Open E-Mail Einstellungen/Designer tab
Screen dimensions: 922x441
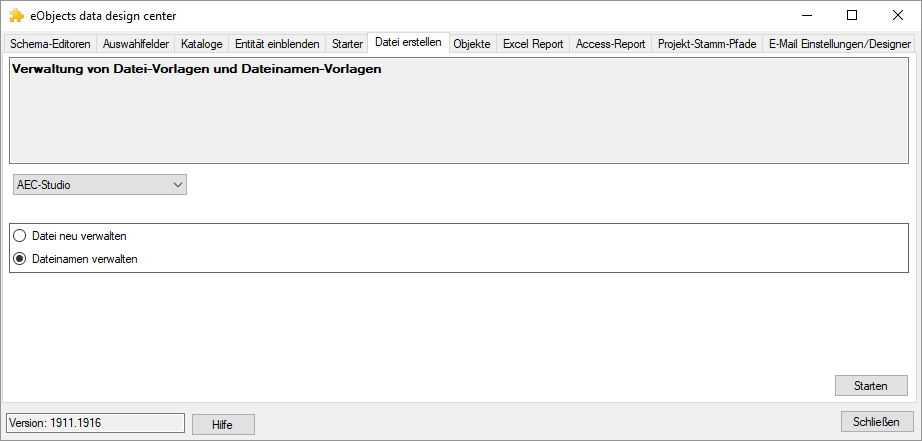(840, 44)
